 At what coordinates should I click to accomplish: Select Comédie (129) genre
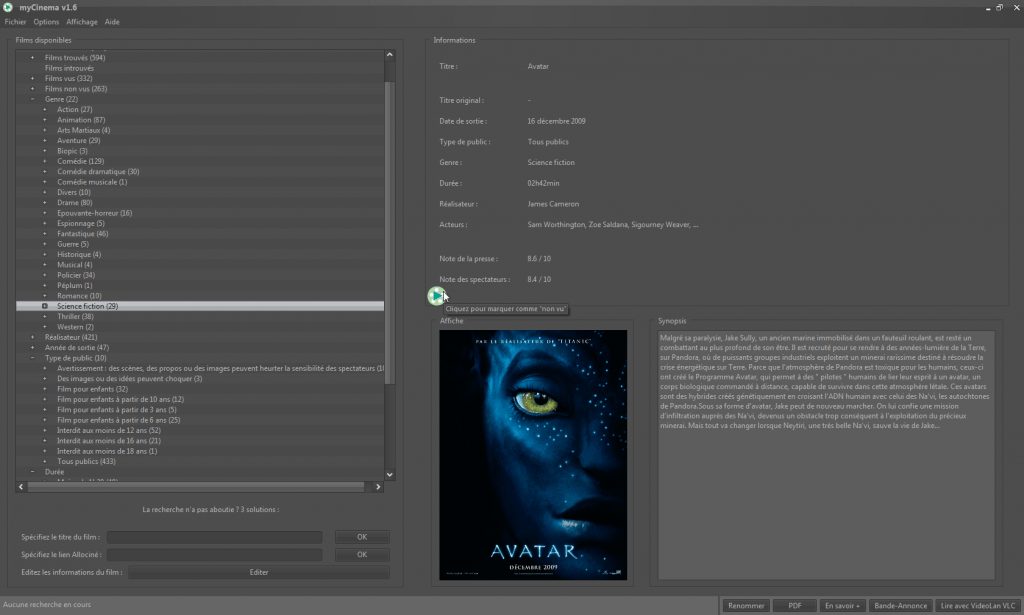80,161
